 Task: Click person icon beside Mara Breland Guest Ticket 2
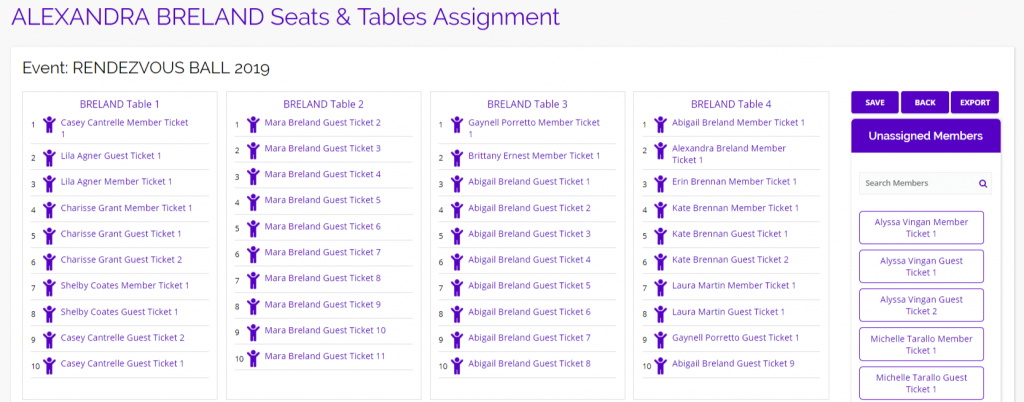(253, 124)
